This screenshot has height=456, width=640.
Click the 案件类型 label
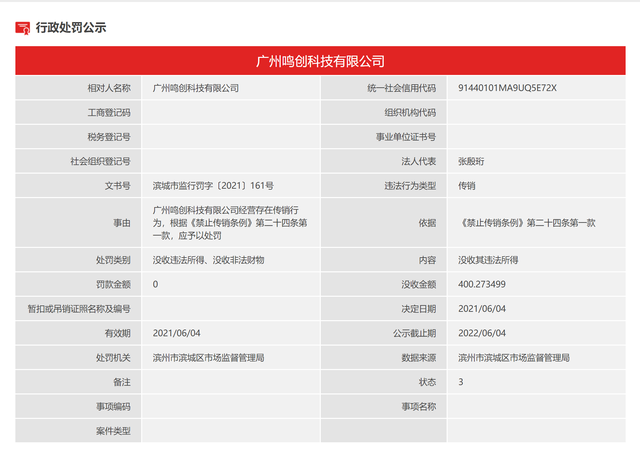click(x=113, y=432)
